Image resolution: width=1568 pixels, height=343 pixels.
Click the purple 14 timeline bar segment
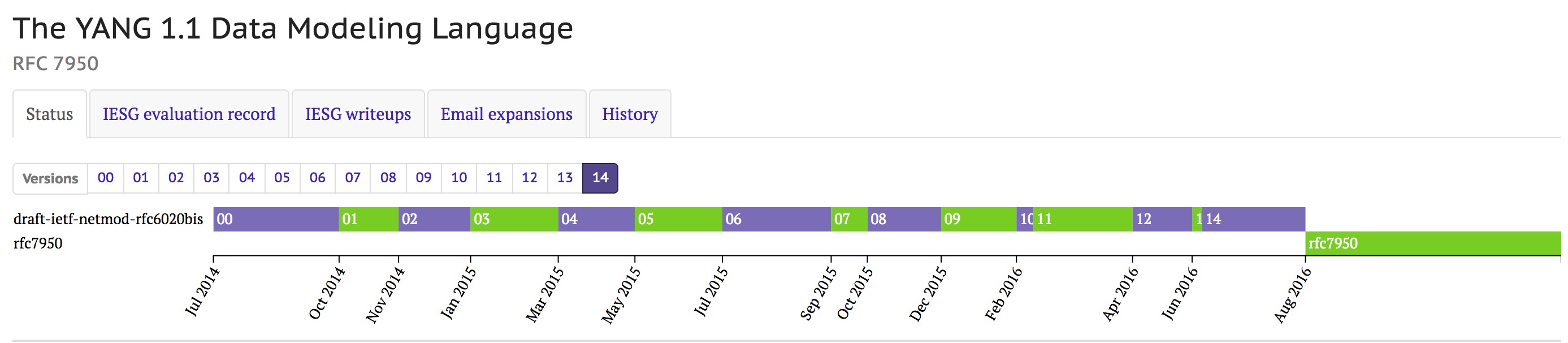1253,219
